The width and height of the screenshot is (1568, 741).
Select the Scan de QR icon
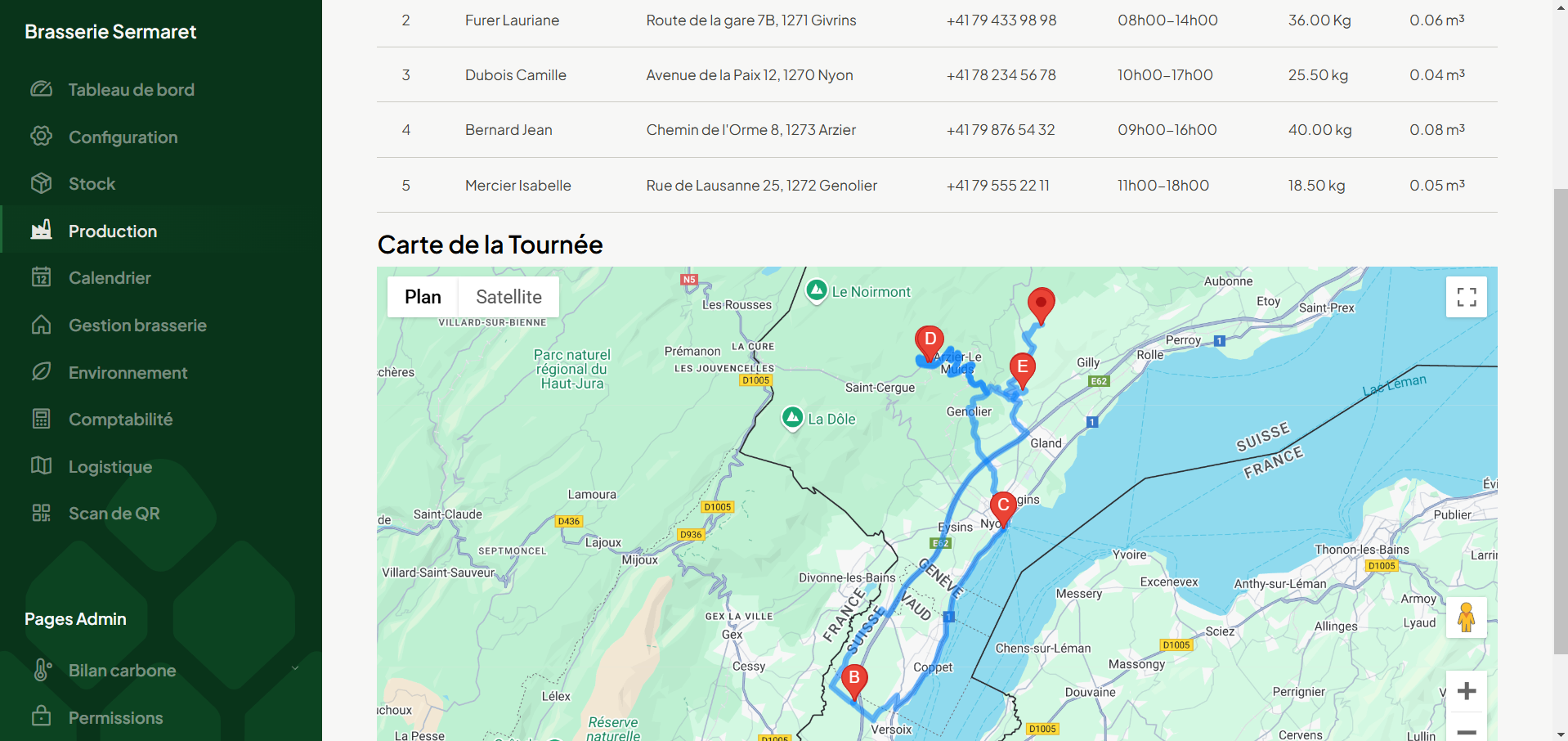[41, 513]
